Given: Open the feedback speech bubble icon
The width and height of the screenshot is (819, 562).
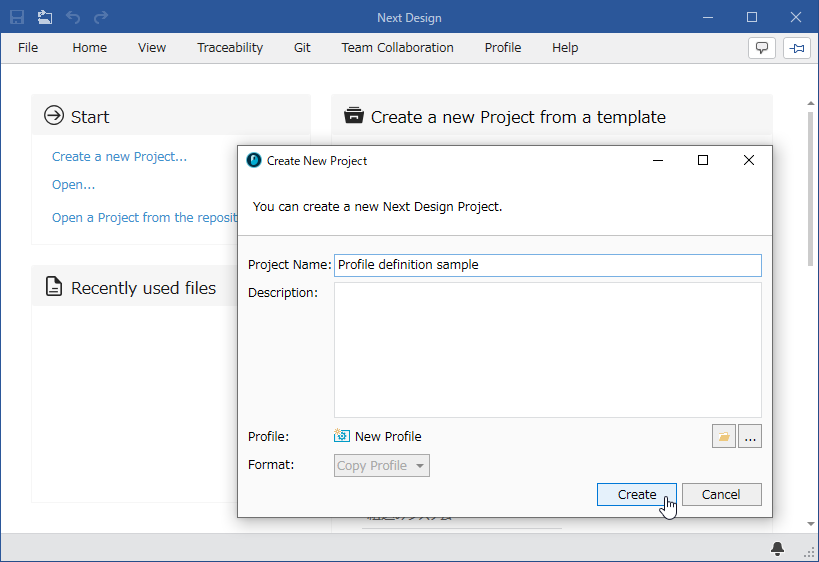Looking at the screenshot, I should (762, 48).
